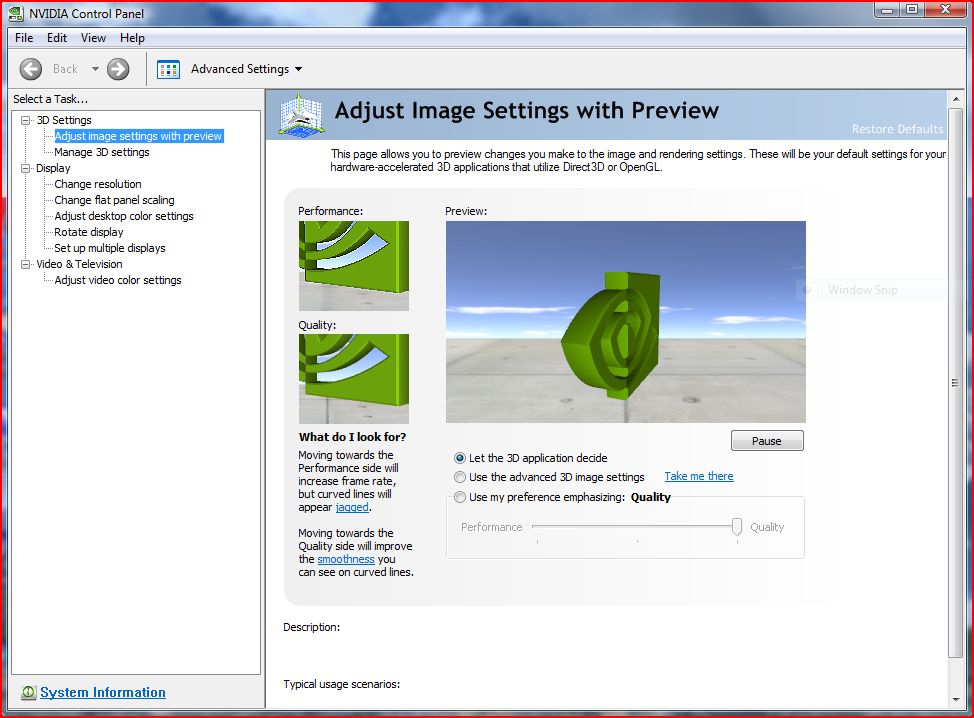Open the File menu
The height and width of the screenshot is (718, 974).
pos(24,38)
